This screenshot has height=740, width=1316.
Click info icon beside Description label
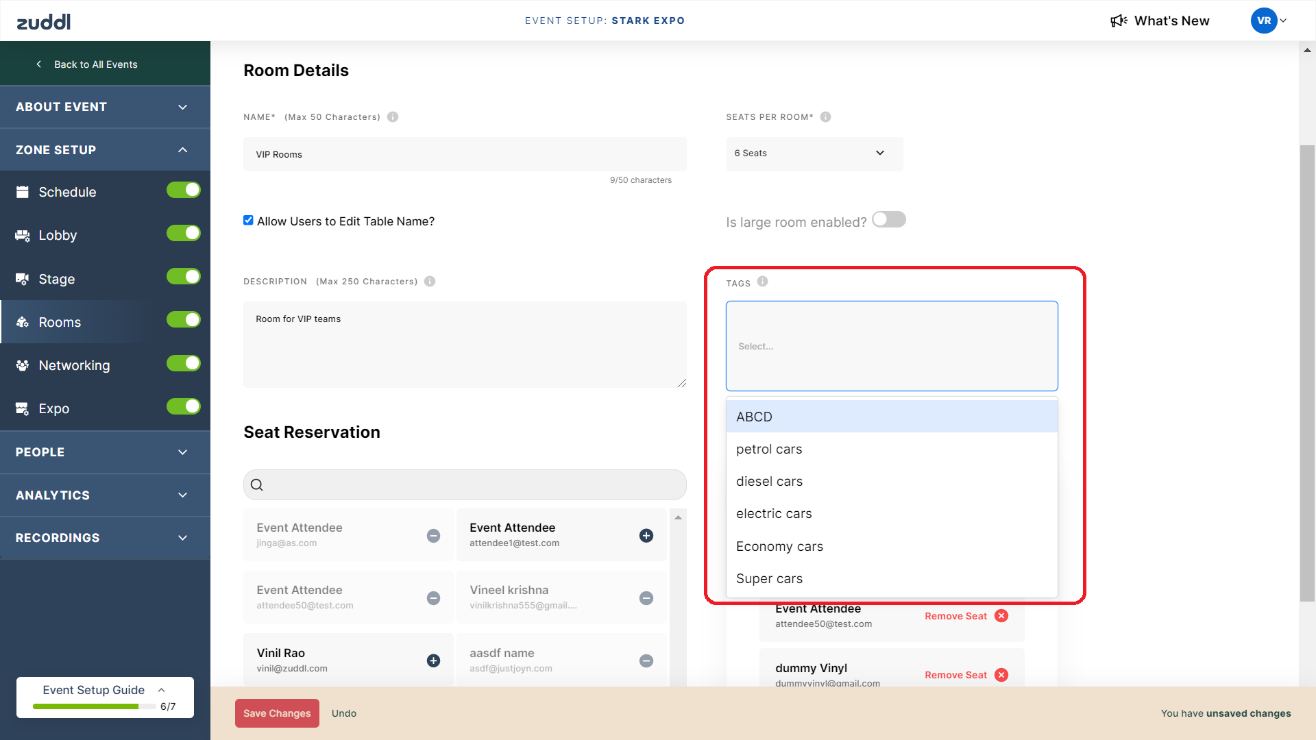tap(430, 281)
